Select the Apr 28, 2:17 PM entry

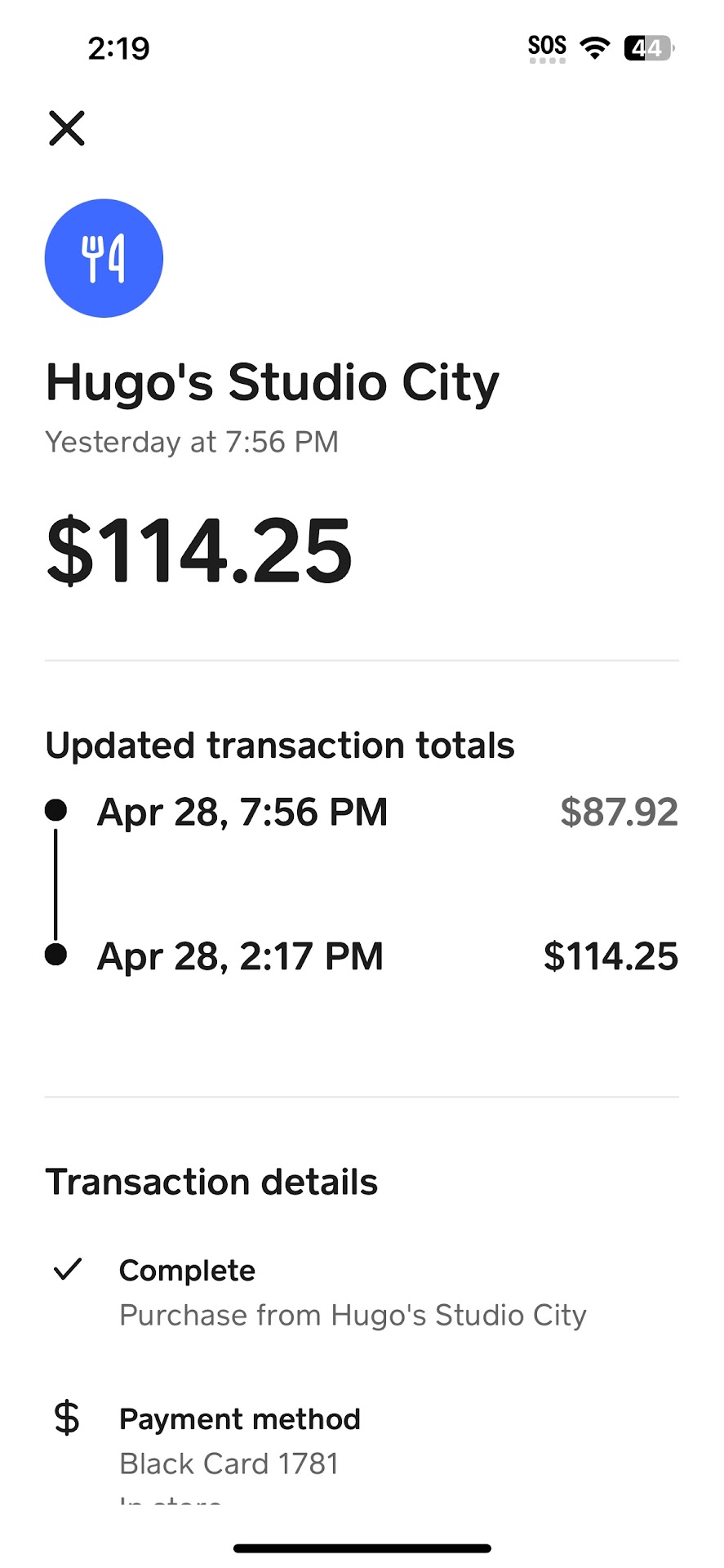(x=240, y=956)
